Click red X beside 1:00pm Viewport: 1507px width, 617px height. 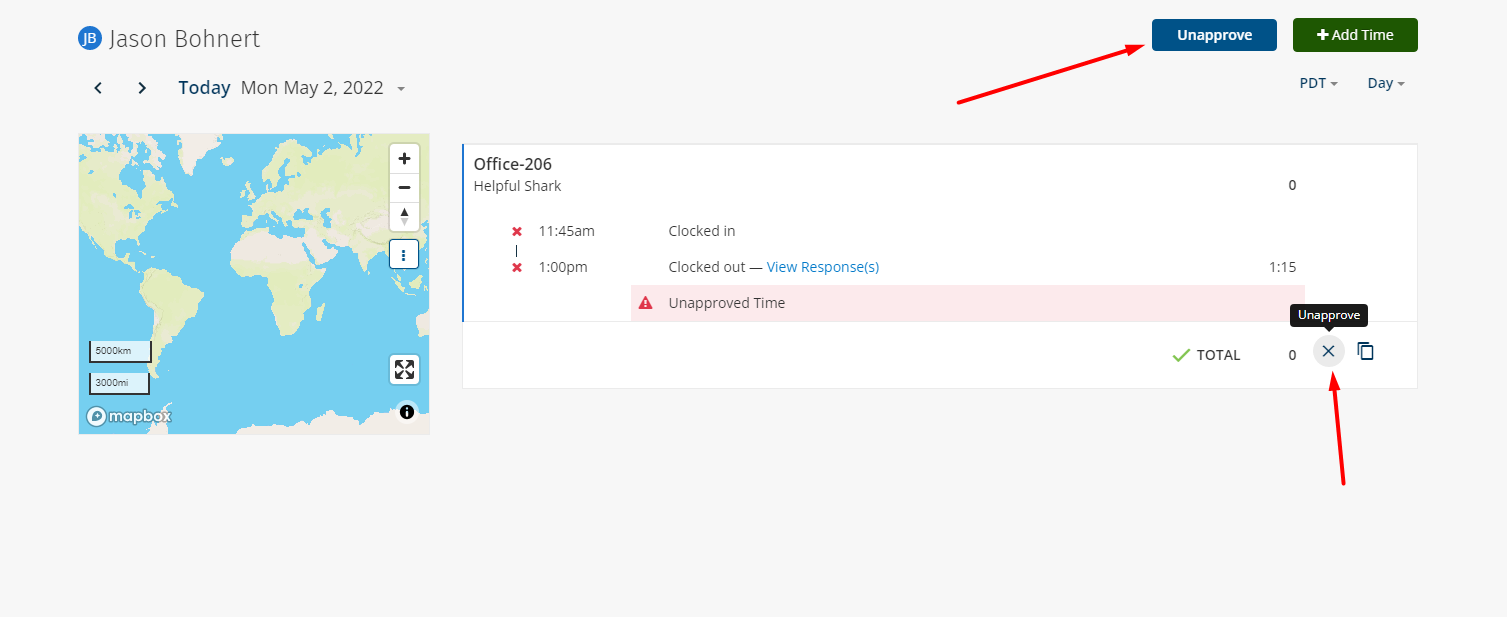[x=517, y=267]
